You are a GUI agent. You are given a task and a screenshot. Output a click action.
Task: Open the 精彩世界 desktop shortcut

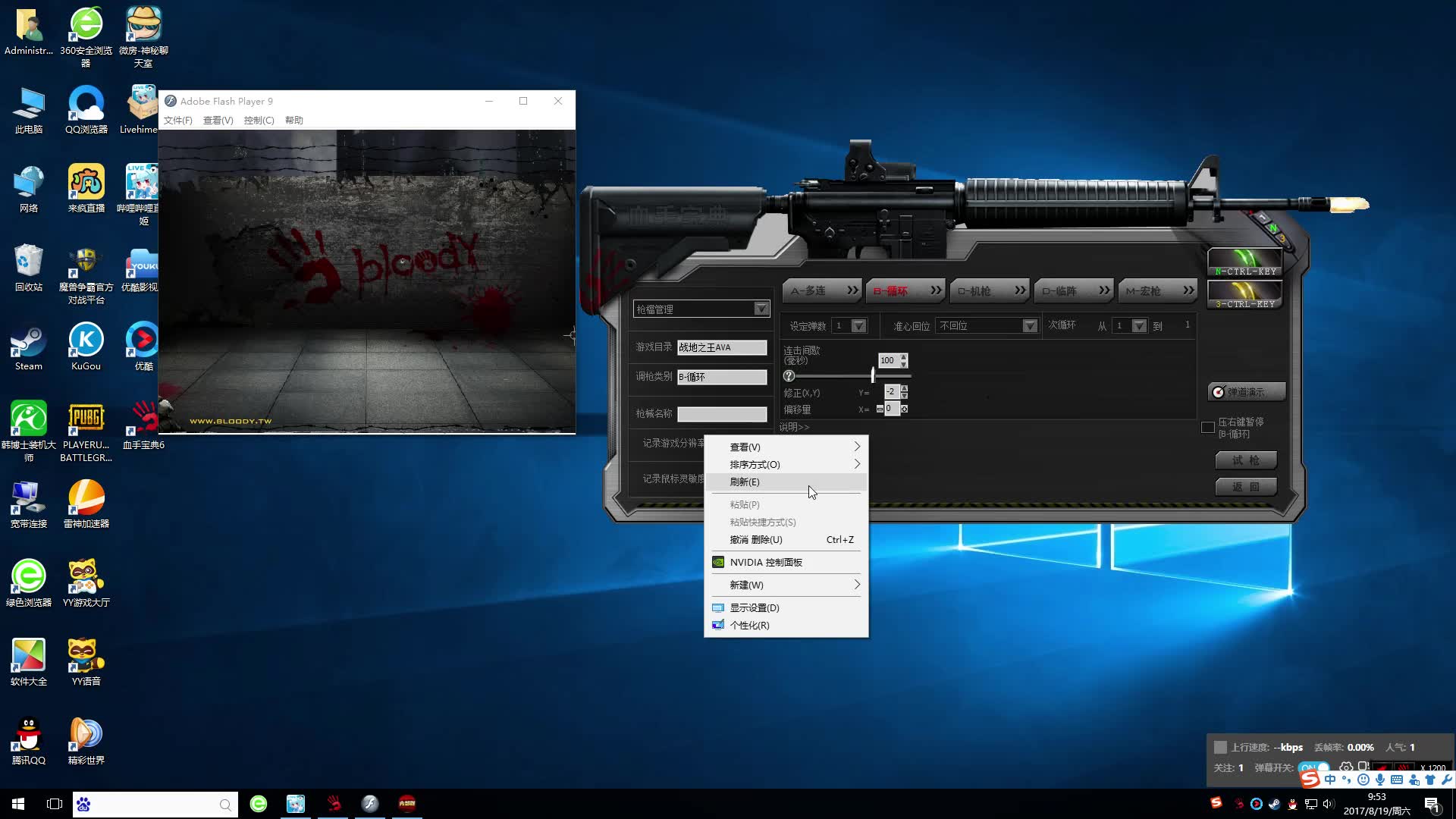tap(86, 741)
